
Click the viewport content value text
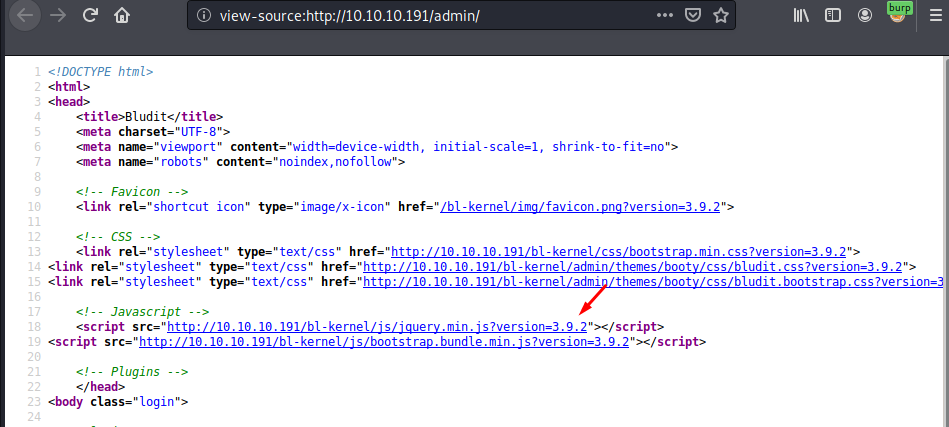click(x=479, y=147)
